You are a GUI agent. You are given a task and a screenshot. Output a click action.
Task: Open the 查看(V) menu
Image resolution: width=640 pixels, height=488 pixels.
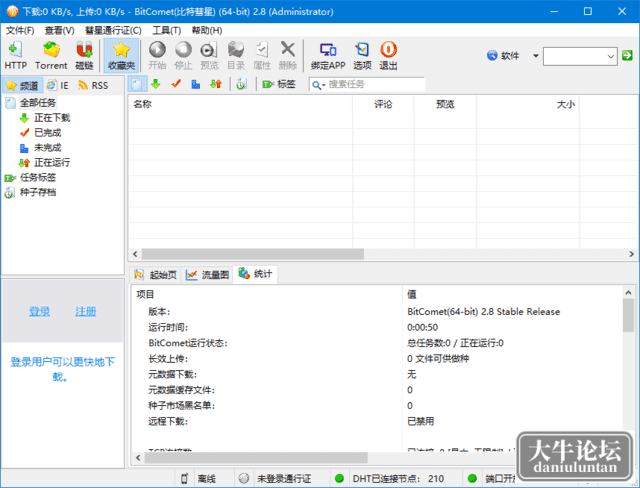coord(60,31)
